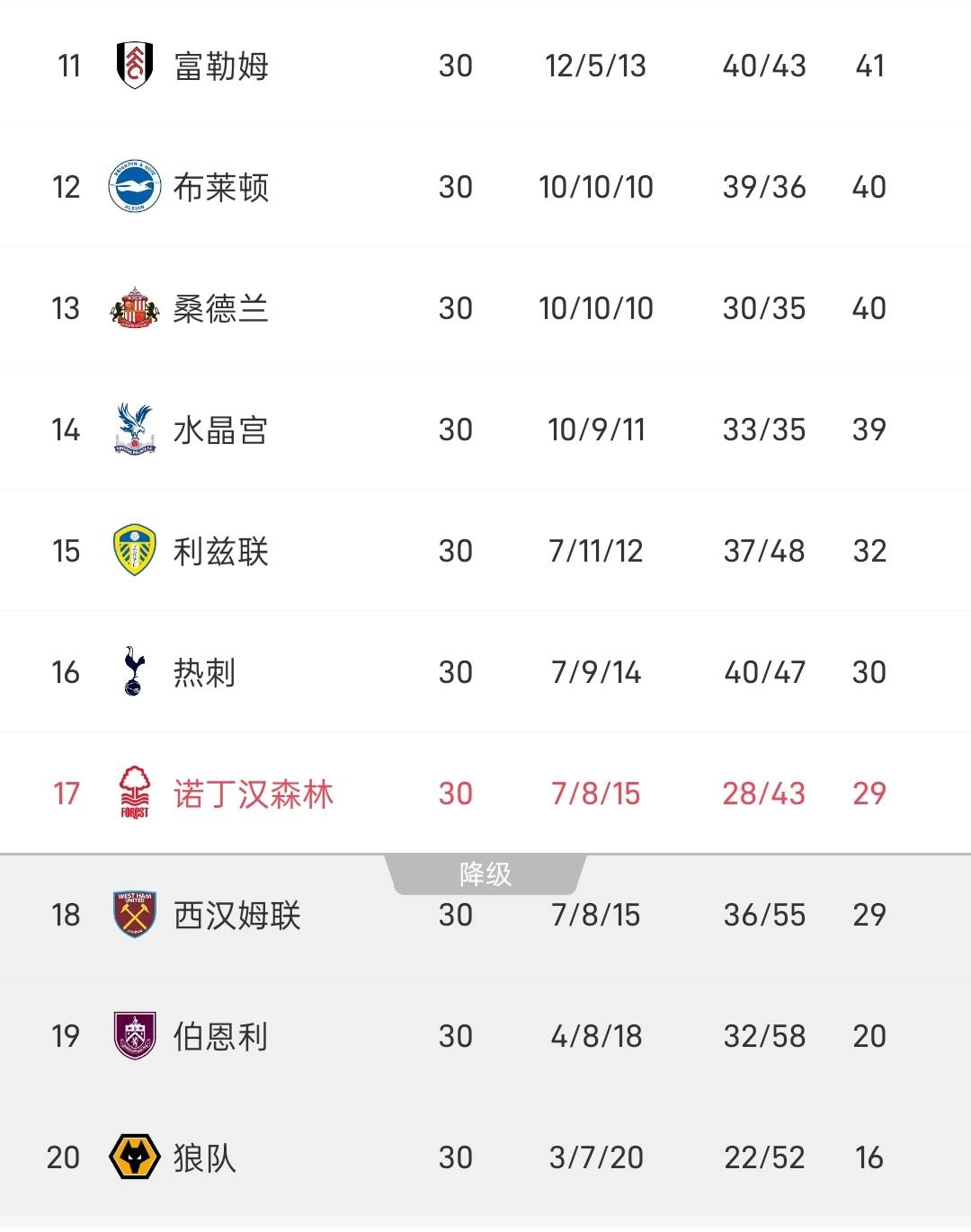Select the Burnley club crest
The image size is (971, 1232).
(135, 1035)
